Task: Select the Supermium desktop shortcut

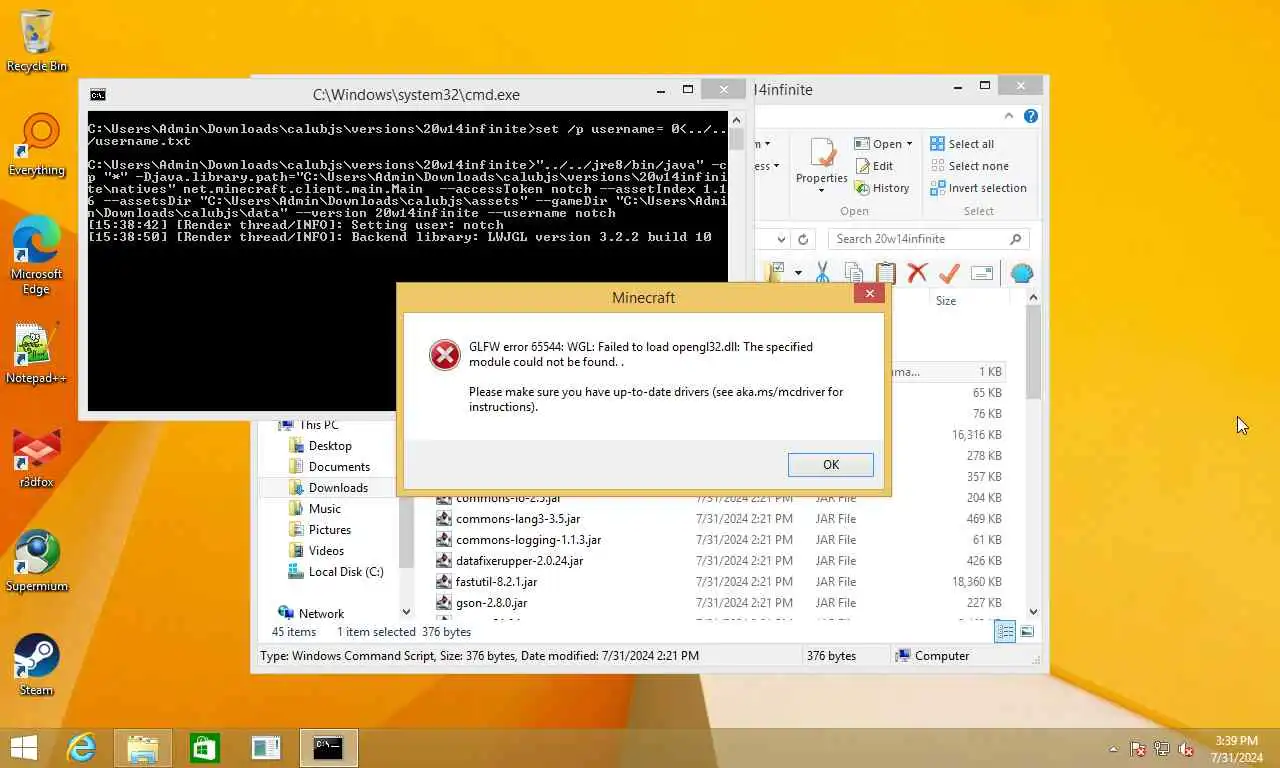Action: (x=37, y=561)
